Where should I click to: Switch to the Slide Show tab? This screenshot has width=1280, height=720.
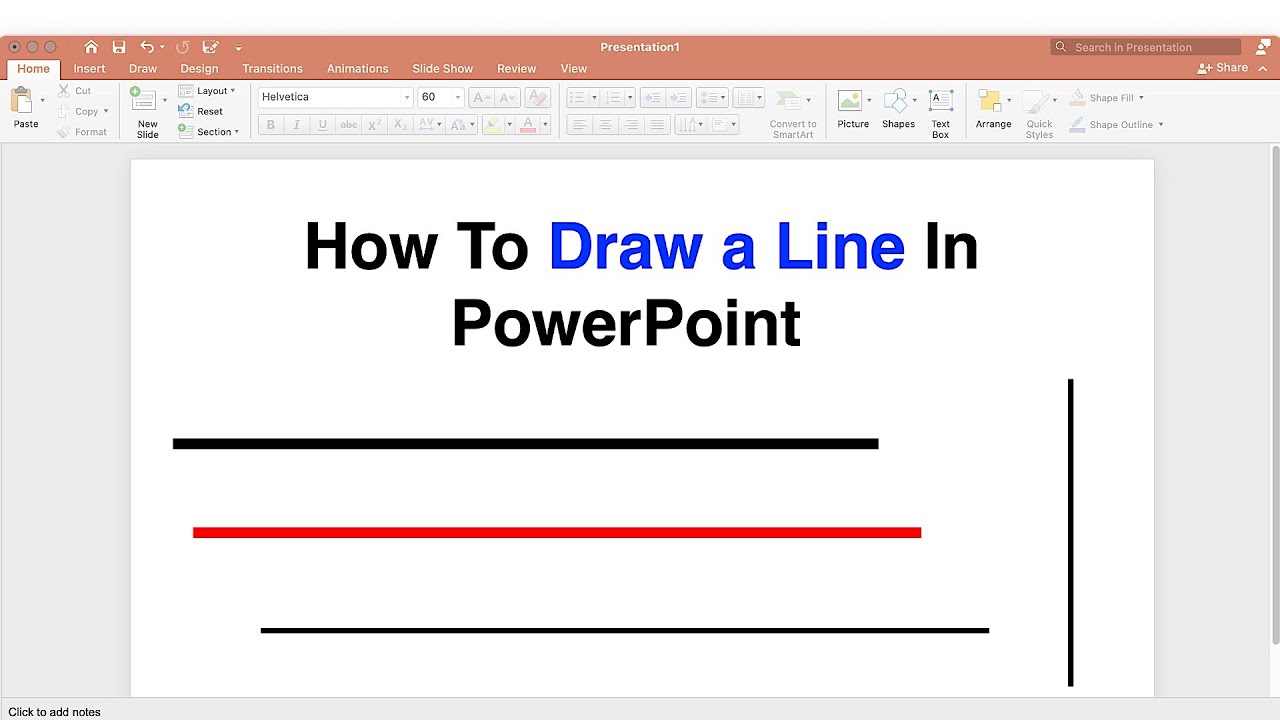click(x=443, y=69)
